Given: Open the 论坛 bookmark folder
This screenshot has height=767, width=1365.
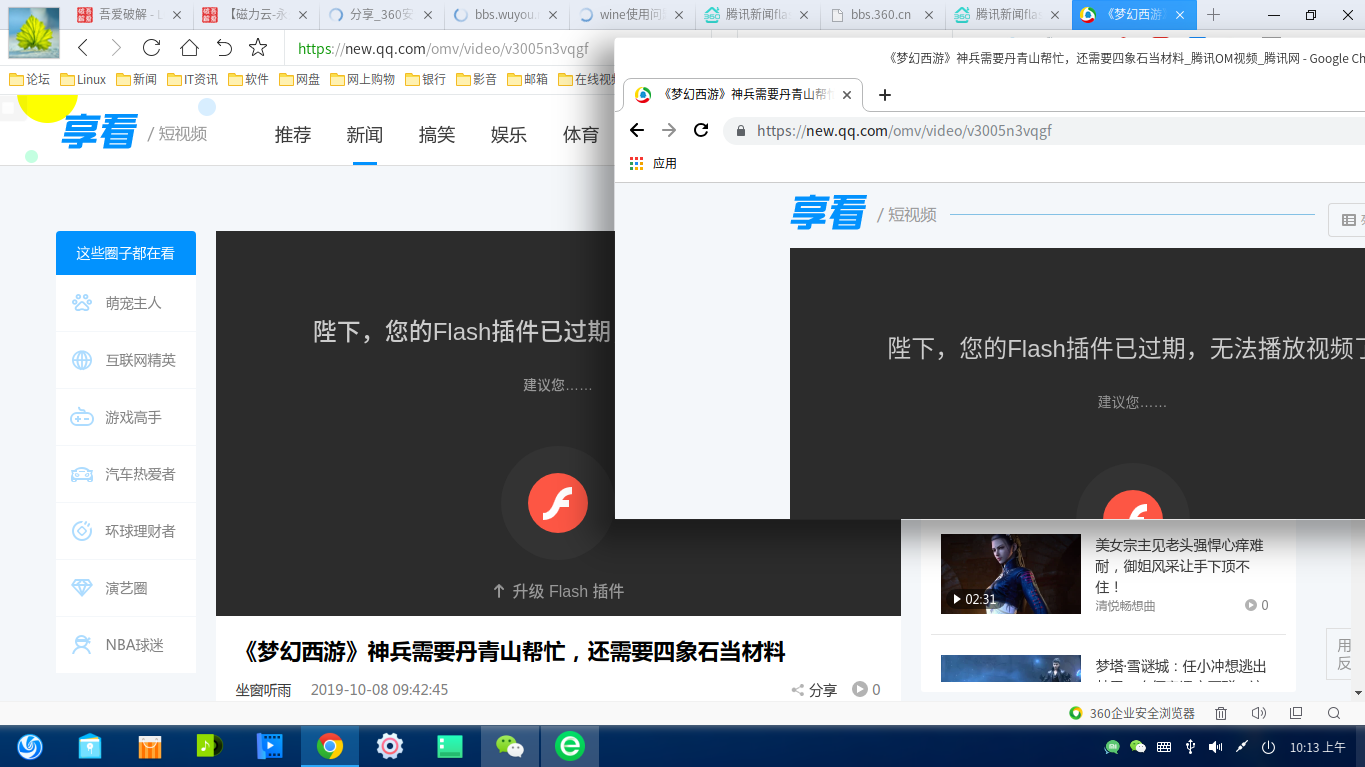Looking at the screenshot, I should (29, 79).
